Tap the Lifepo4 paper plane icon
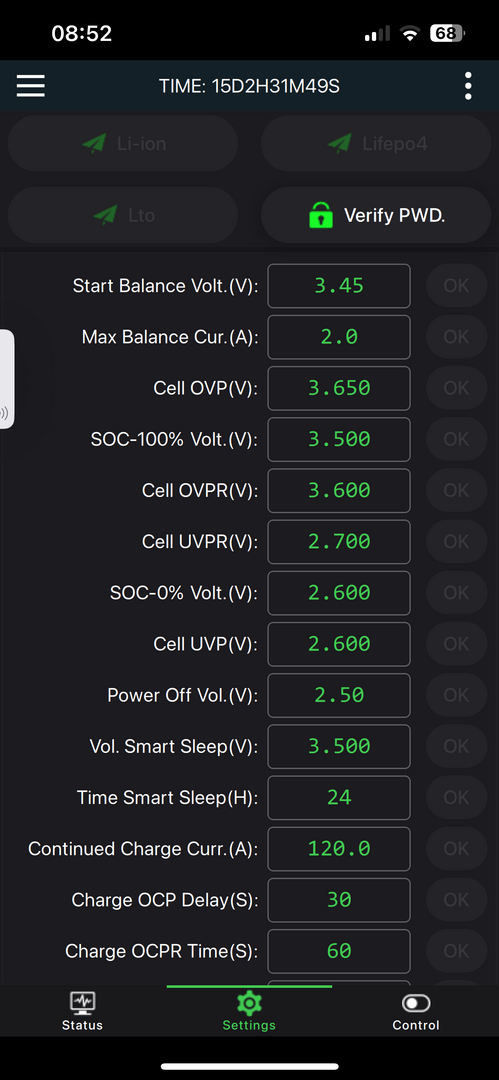This screenshot has height=1080, width=499. click(340, 143)
